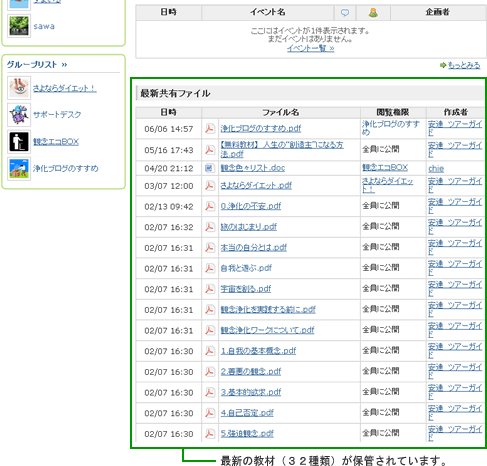Click the 企画者 column header
487x466 pixels.
[438, 12]
